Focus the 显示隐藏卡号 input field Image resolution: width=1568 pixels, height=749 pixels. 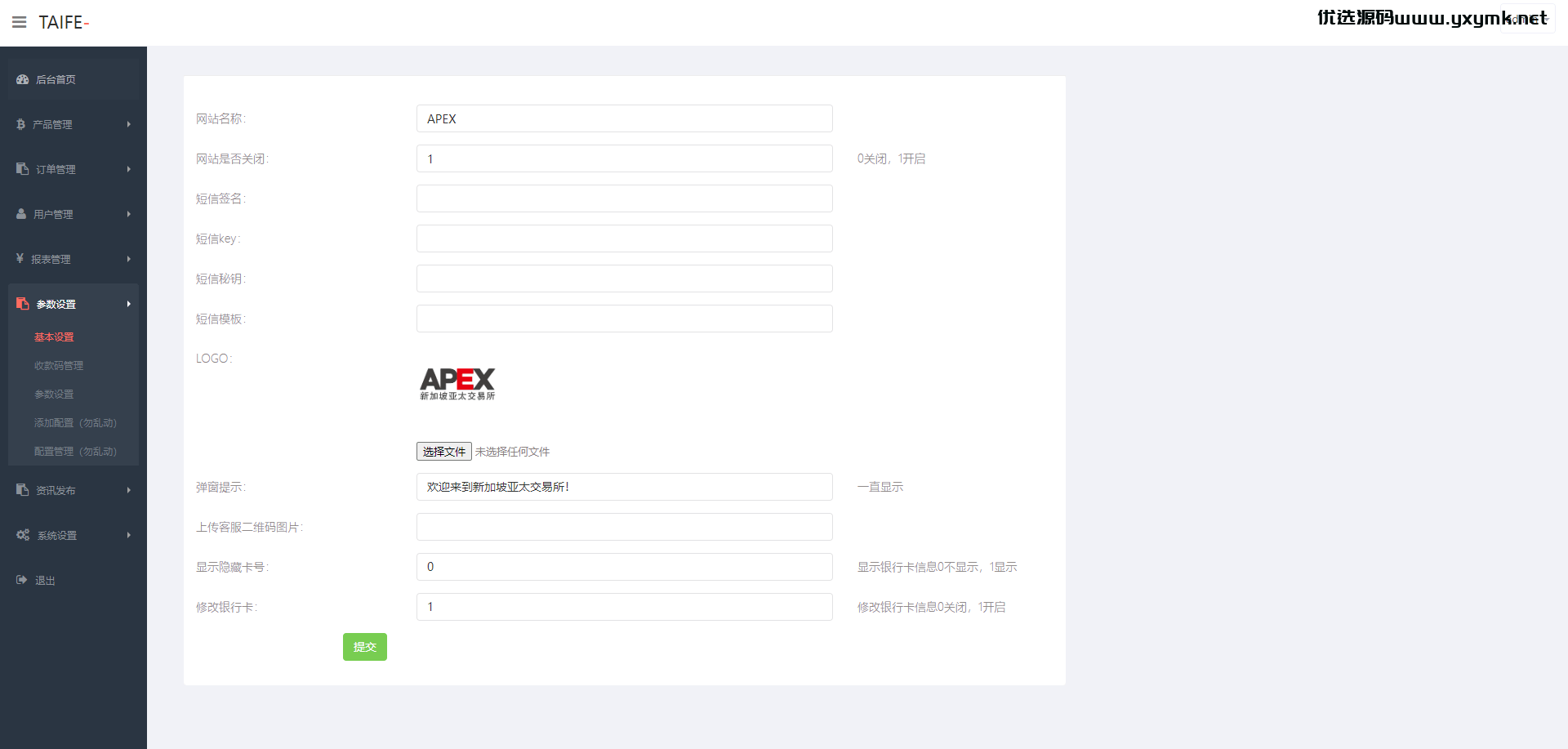(625, 567)
